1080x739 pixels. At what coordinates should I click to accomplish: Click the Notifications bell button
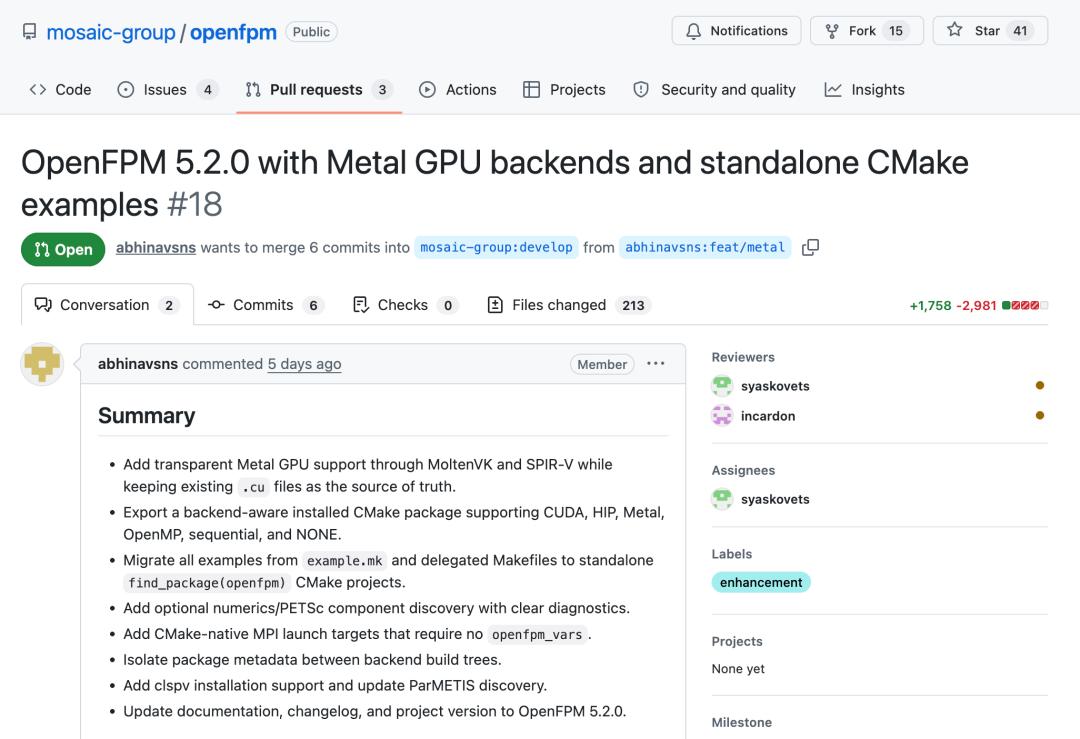[736, 31]
